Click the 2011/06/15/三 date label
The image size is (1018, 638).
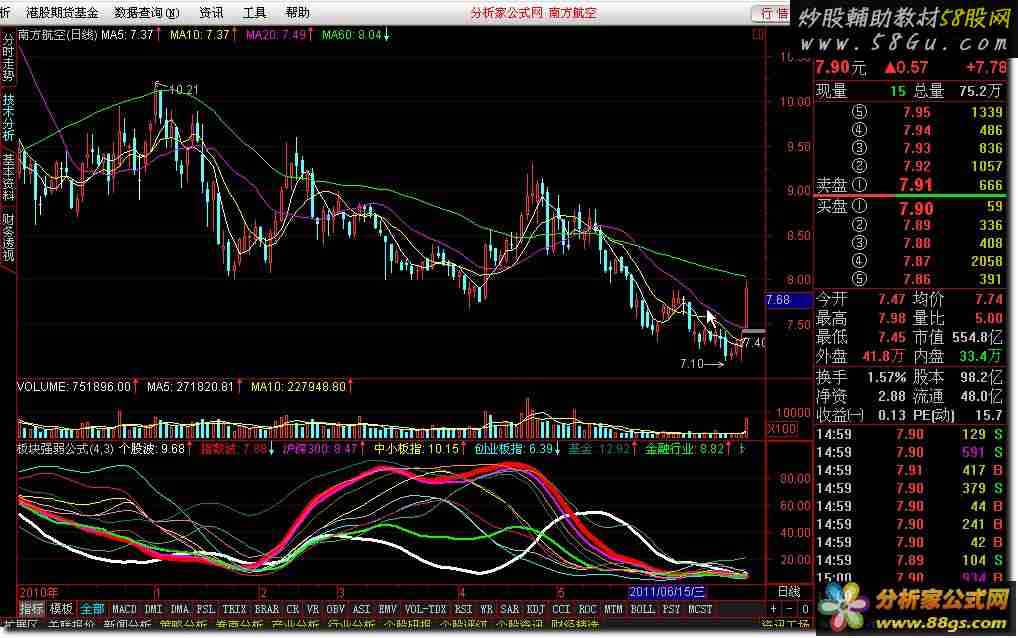pyautogui.click(x=667, y=591)
